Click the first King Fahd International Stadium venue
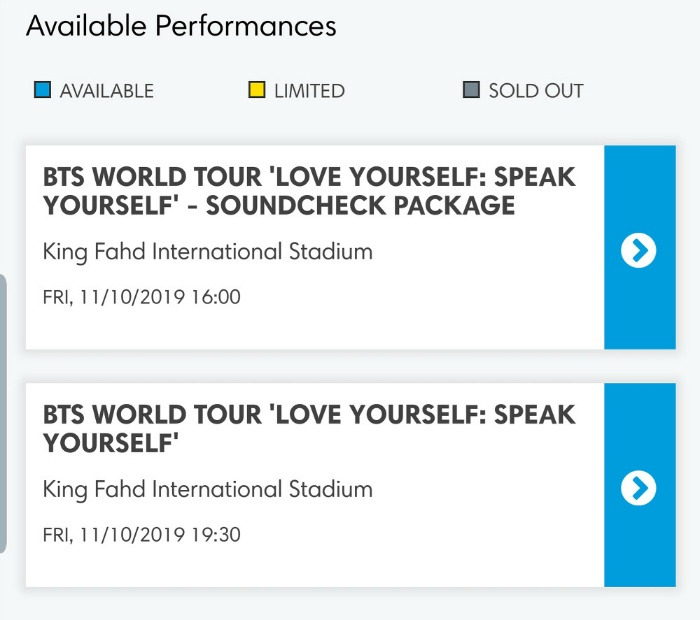Image resolution: width=700 pixels, height=620 pixels. 208,252
